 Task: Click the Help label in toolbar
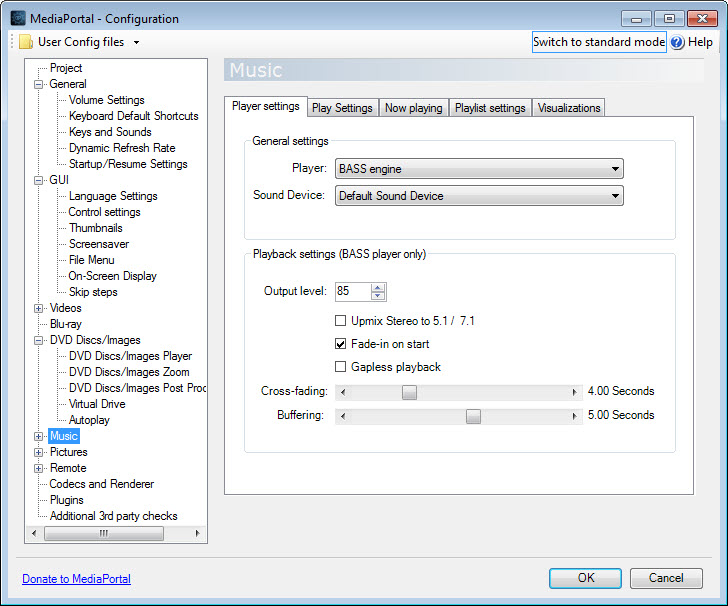pos(700,42)
